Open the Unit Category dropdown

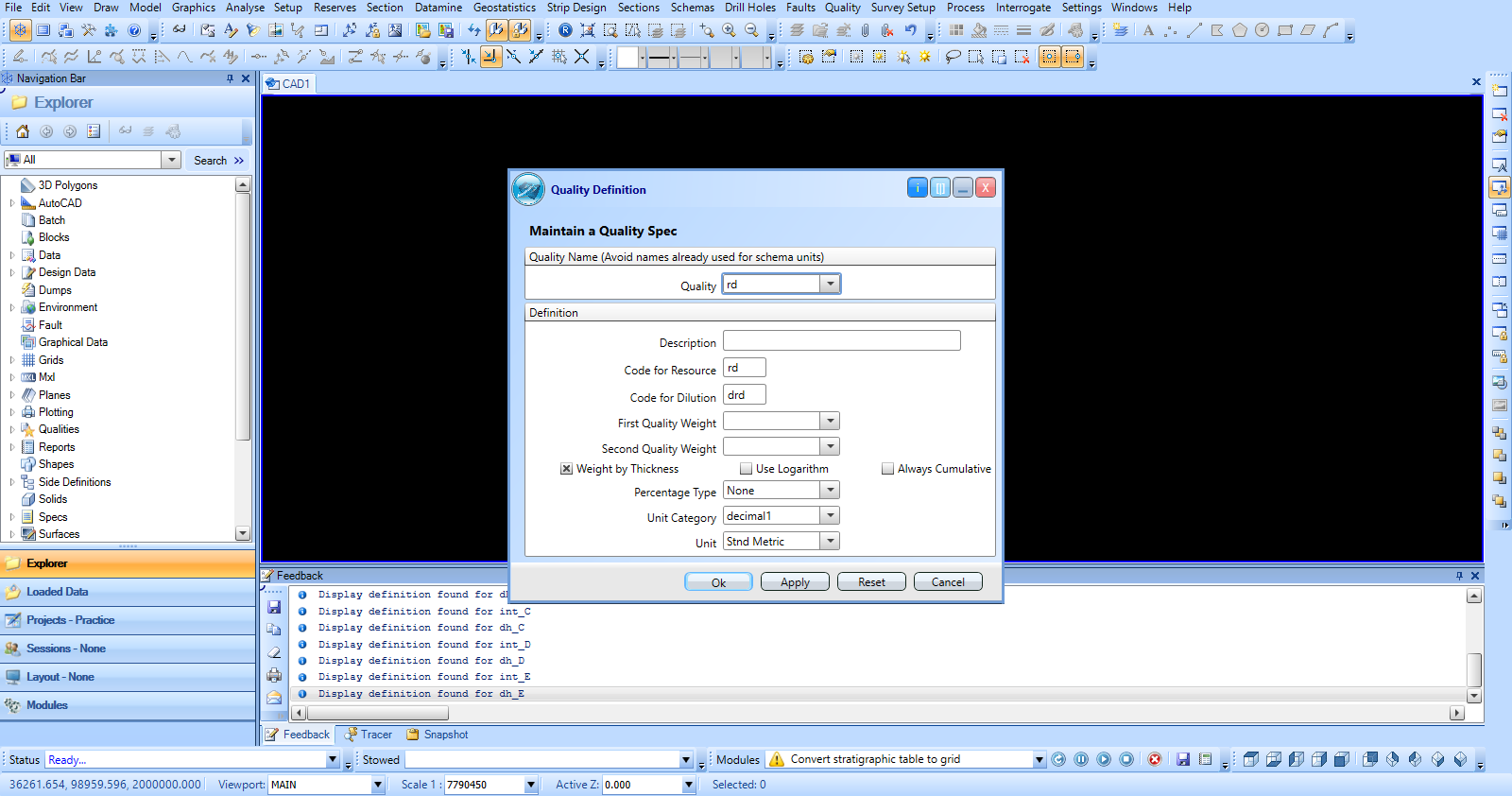pyautogui.click(x=830, y=516)
